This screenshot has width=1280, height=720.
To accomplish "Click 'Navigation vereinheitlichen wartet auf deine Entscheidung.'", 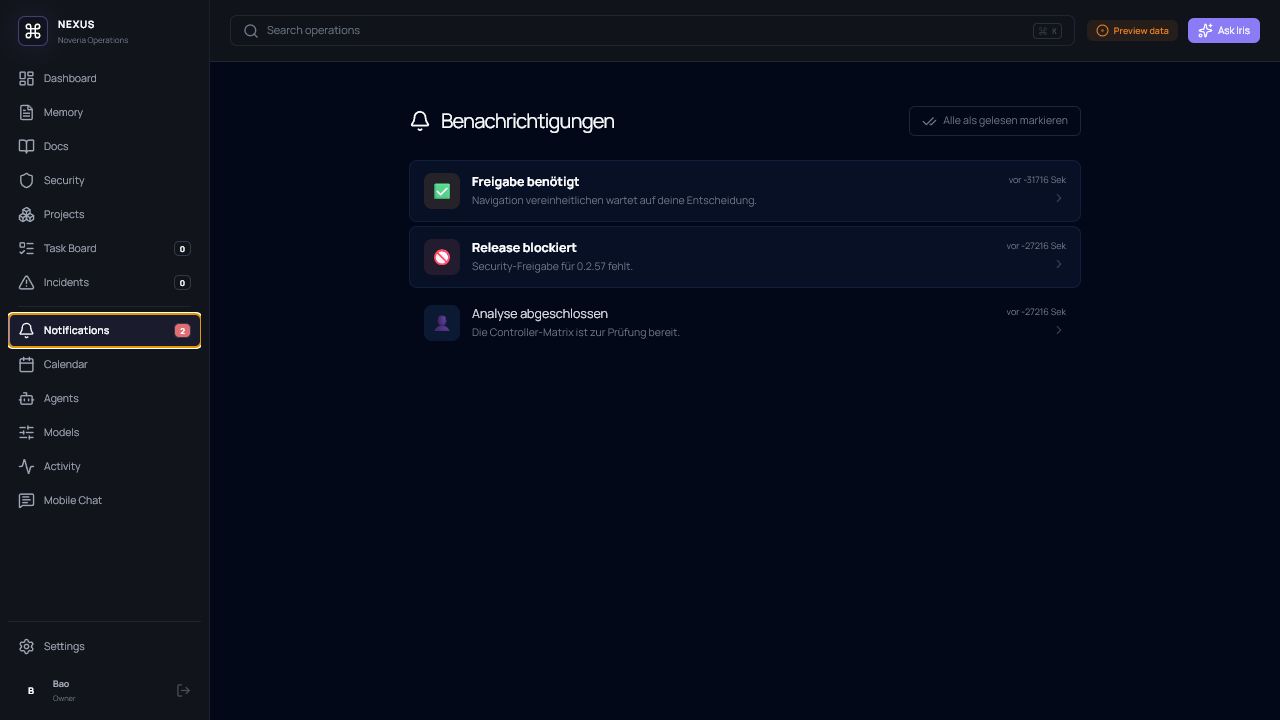I will pos(614,200).
